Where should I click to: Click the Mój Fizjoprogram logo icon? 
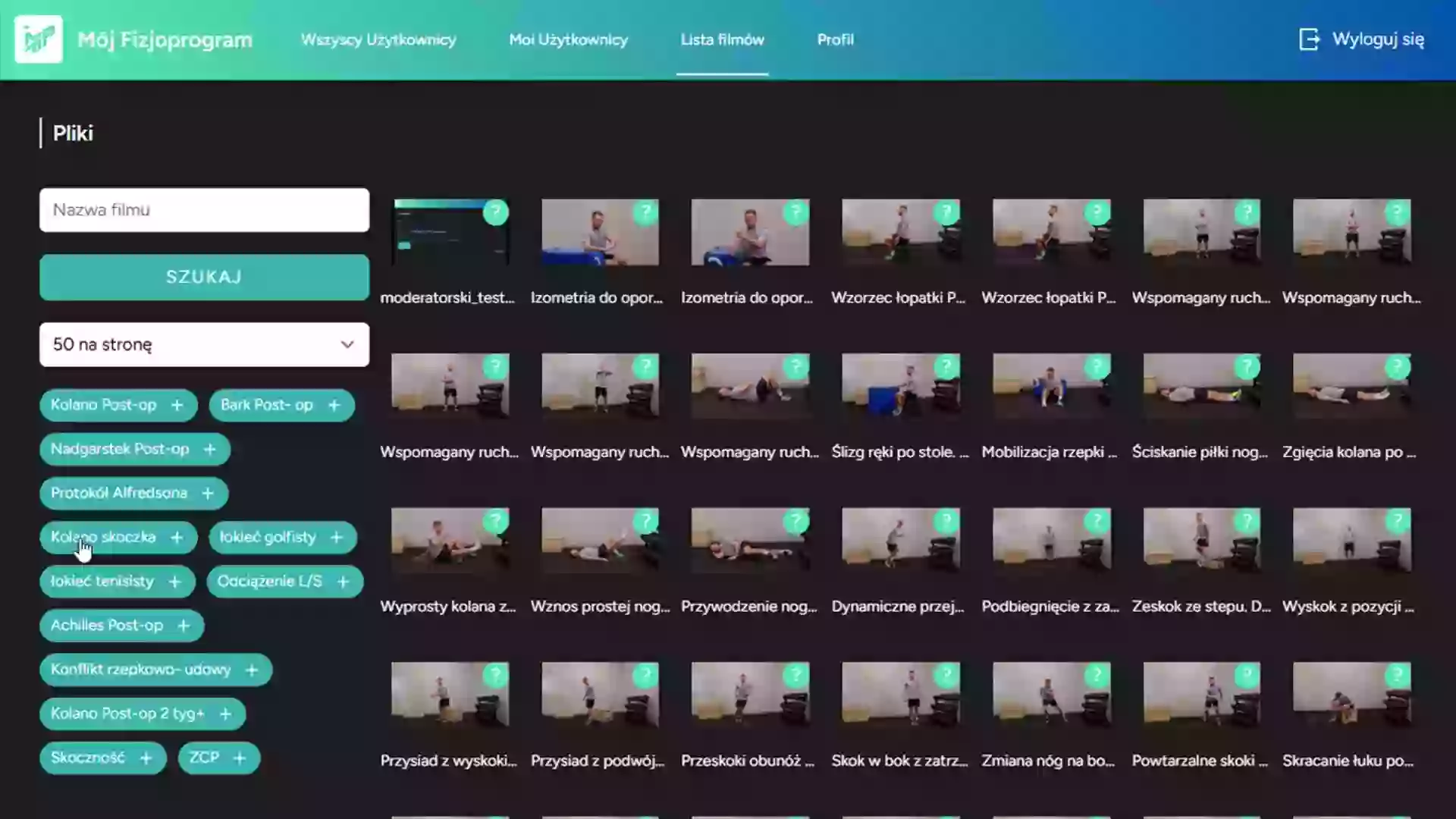pos(38,39)
